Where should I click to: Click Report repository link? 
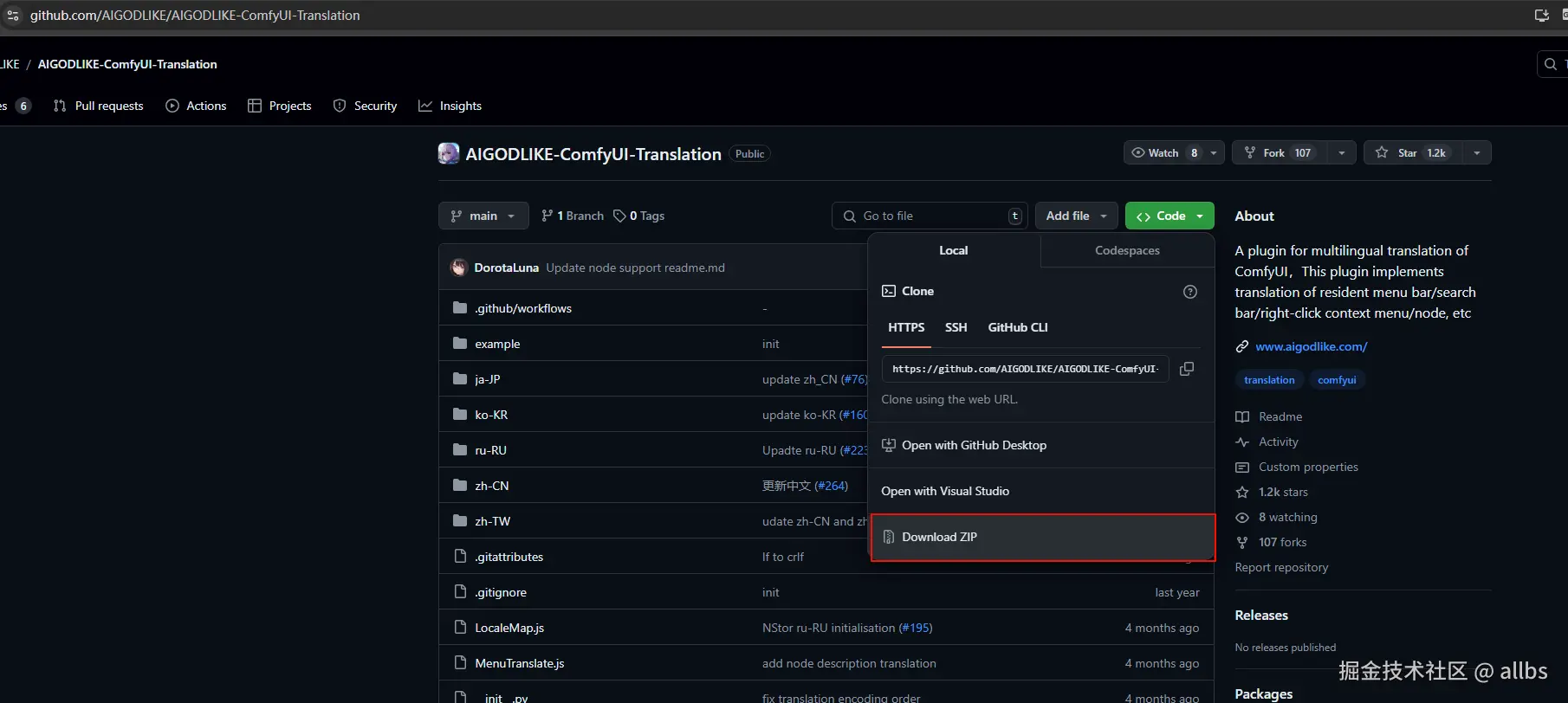coord(1281,567)
